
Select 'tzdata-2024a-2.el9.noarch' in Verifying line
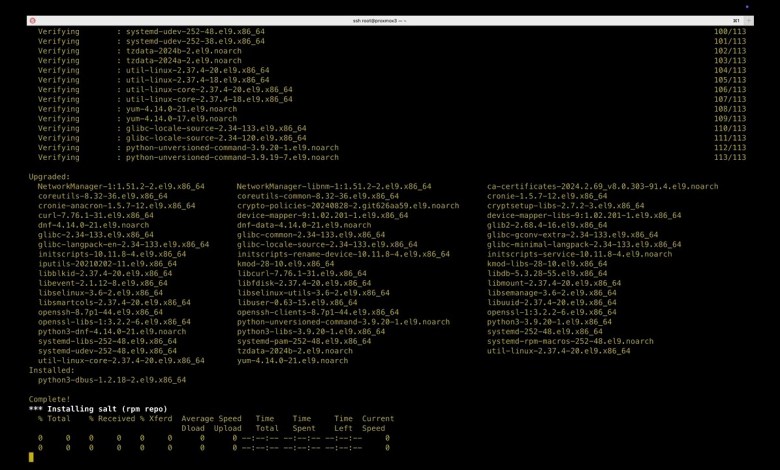[x=184, y=61]
